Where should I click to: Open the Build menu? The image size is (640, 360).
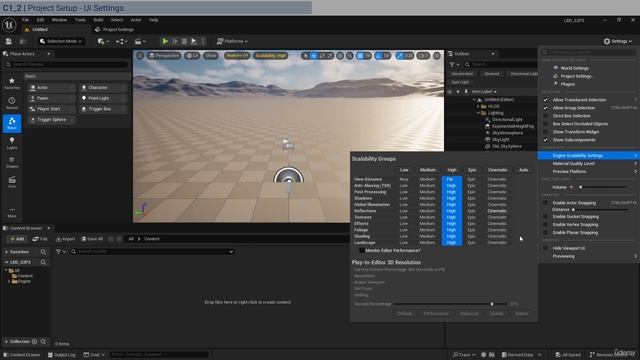point(98,20)
